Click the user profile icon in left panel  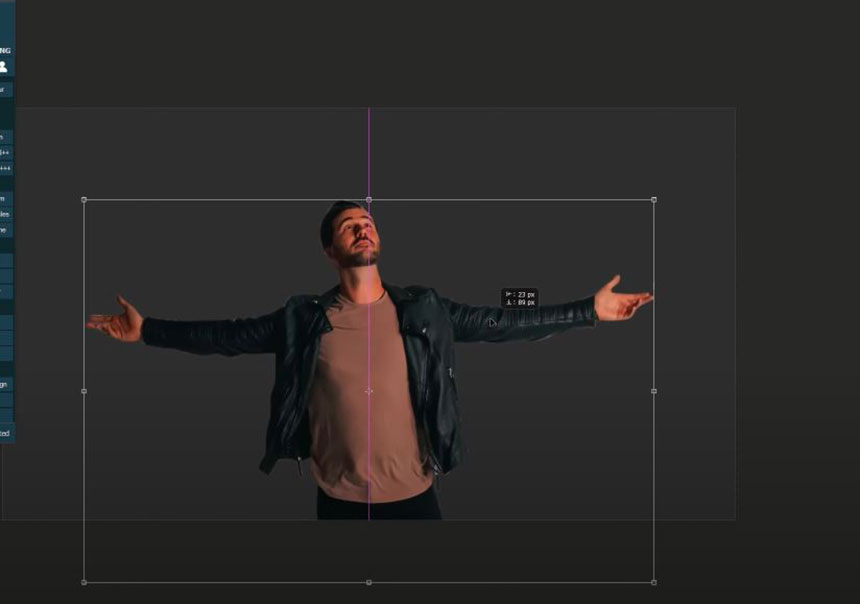tap(4, 67)
